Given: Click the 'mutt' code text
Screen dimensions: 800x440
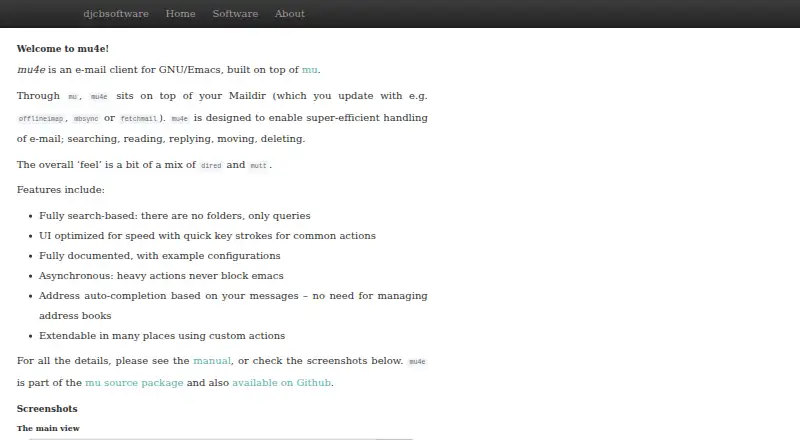Looking at the screenshot, I should point(259,165).
